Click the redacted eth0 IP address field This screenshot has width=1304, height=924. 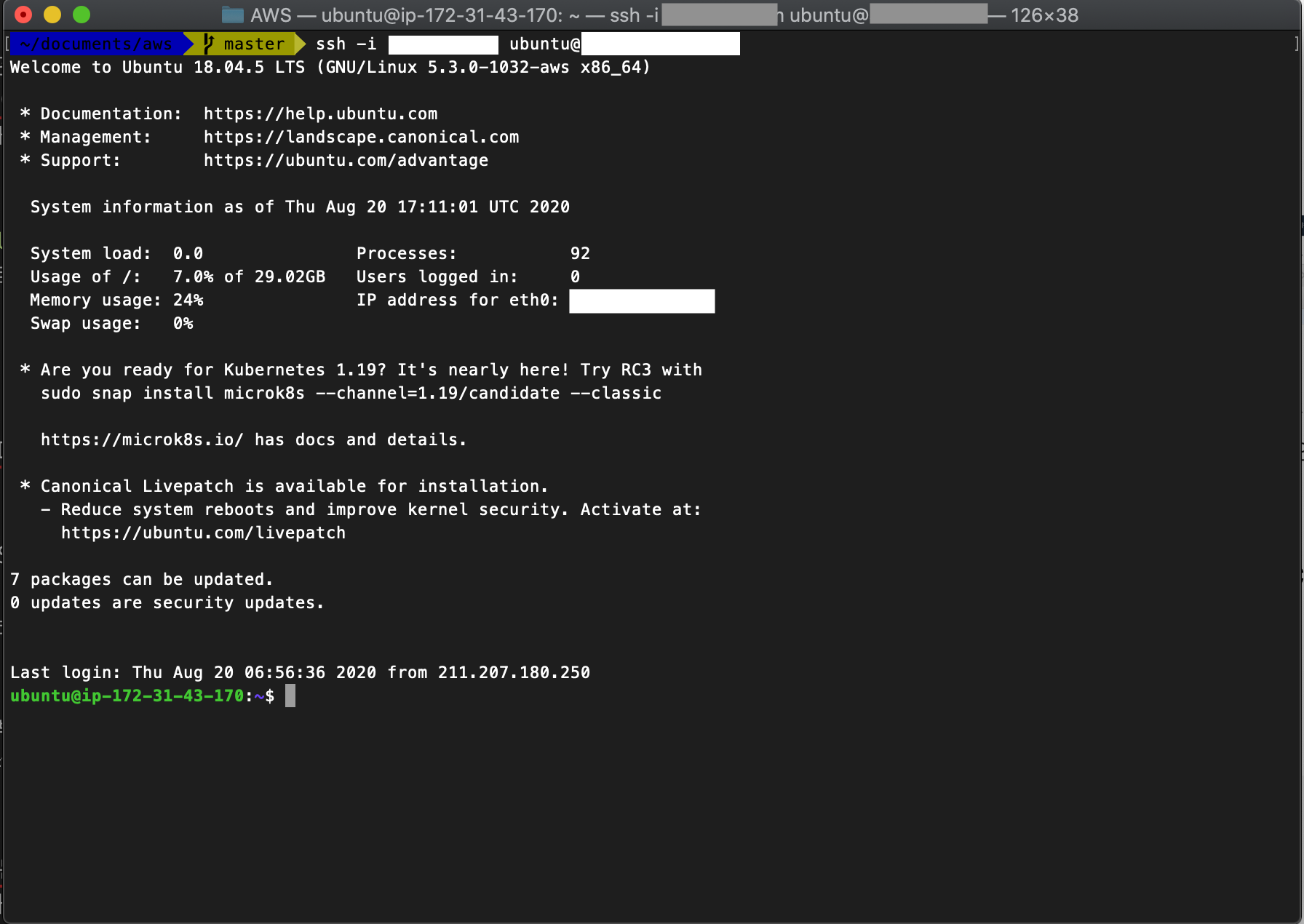click(641, 300)
